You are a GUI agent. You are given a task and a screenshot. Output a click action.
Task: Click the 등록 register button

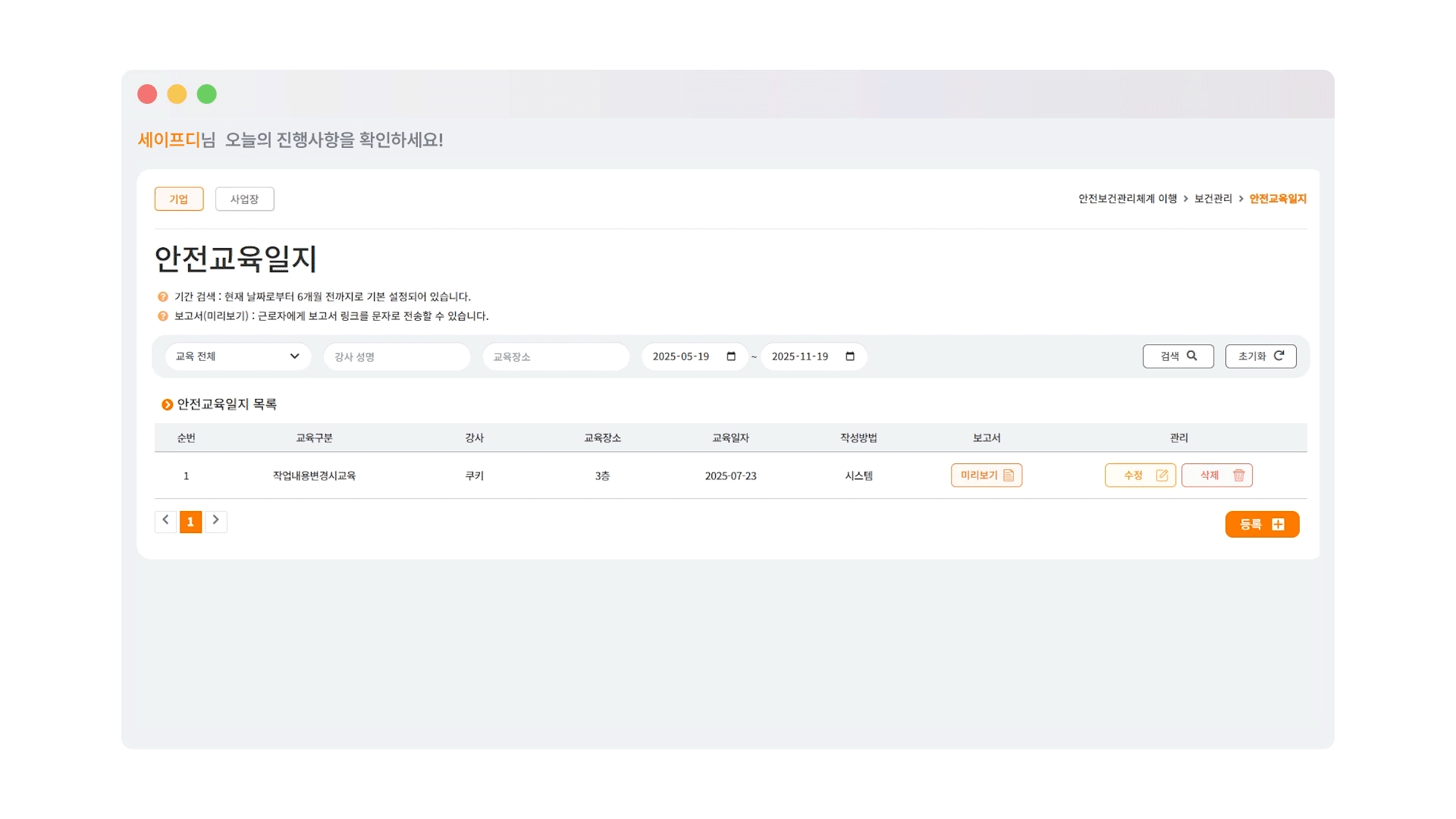(x=1262, y=524)
